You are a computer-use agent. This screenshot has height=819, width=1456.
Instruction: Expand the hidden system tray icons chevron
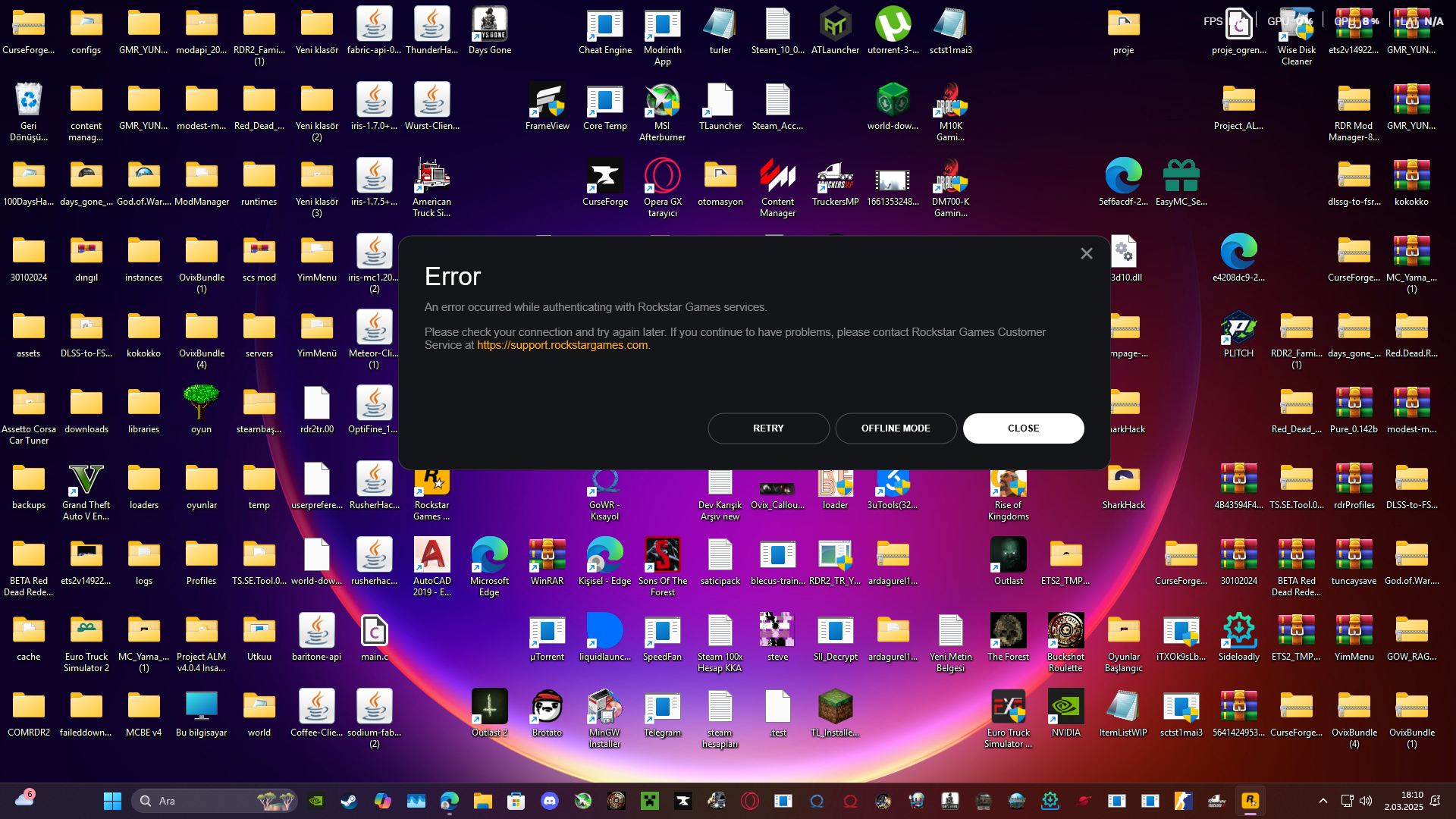[1323, 801]
